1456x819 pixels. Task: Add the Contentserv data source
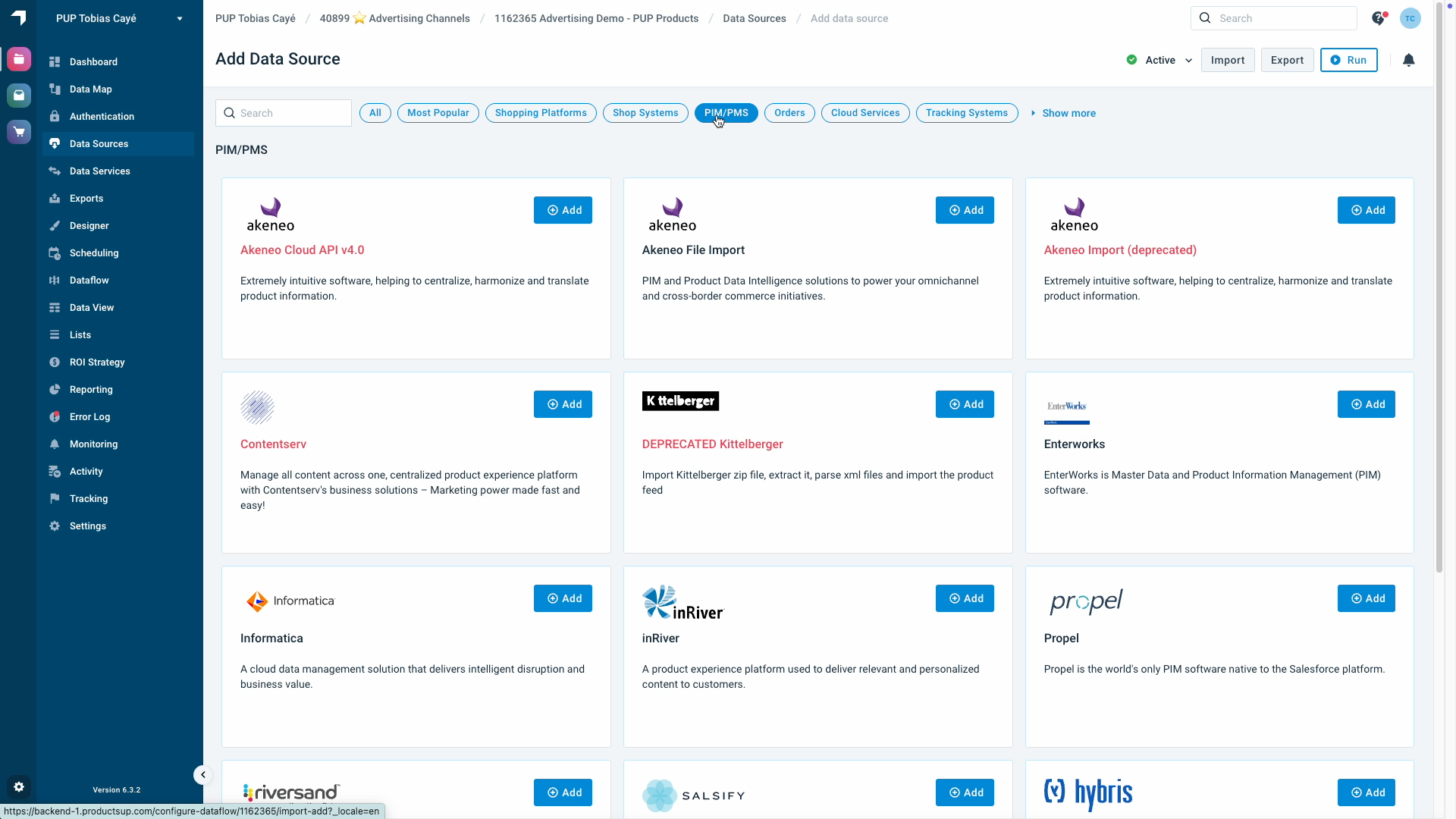[563, 404]
